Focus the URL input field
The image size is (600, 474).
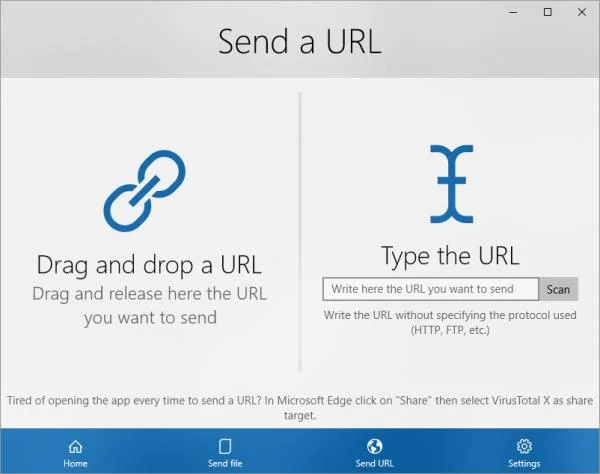coord(430,289)
